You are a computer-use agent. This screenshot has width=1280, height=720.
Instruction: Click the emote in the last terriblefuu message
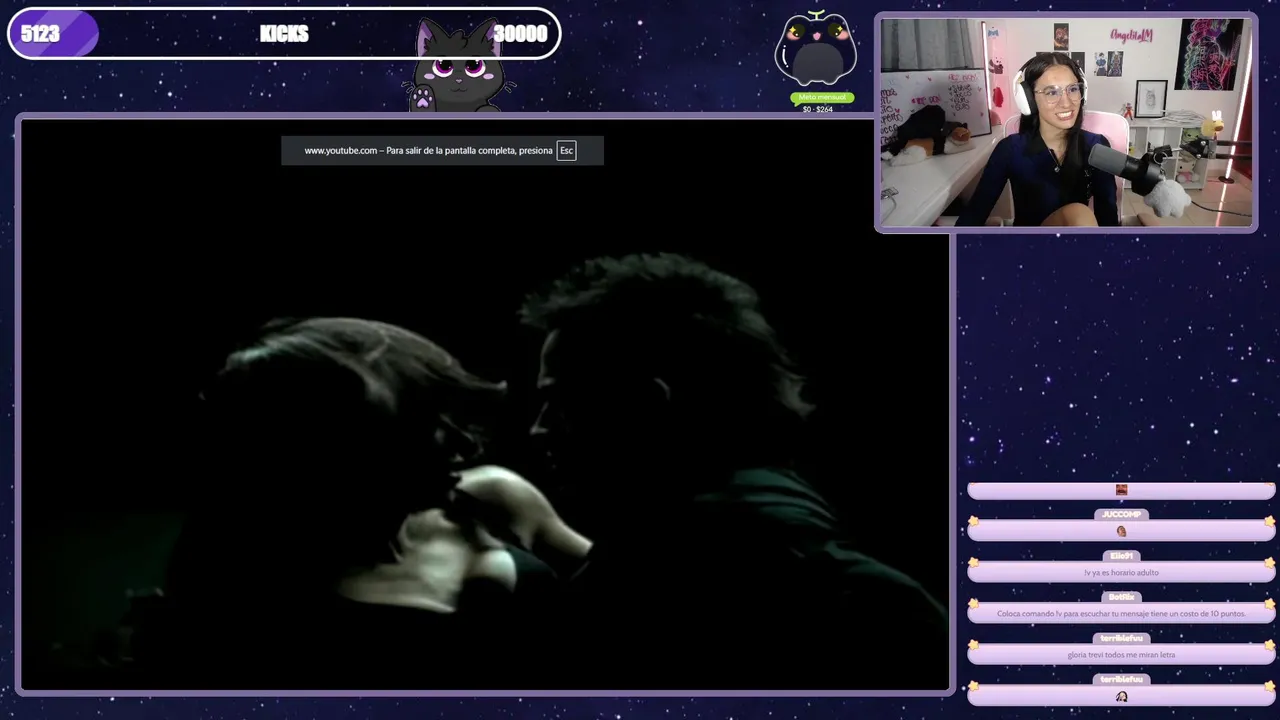(x=1121, y=696)
